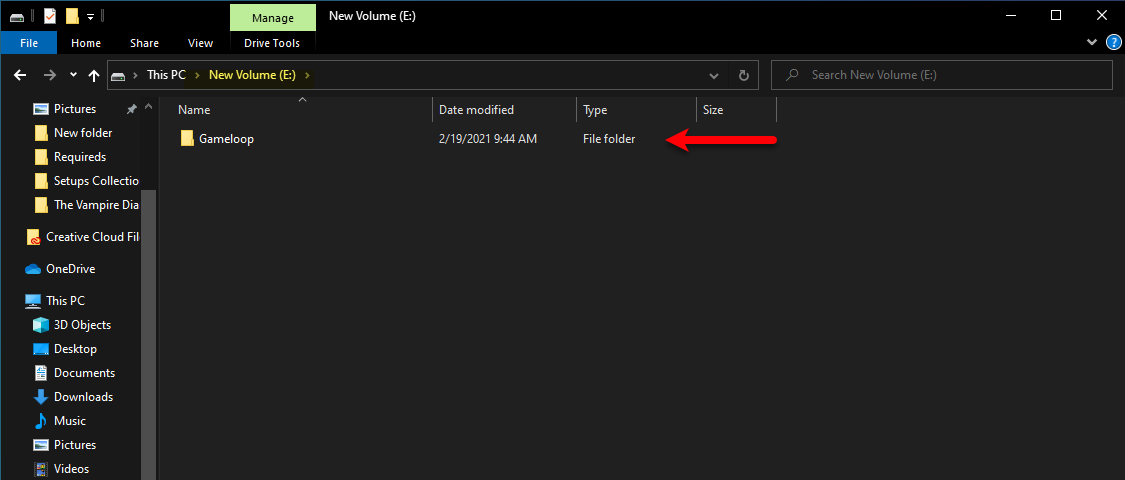Click the Properties quick access toolbar icon
The height and width of the screenshot is (480, 1125).
click(x=50, y=16)
